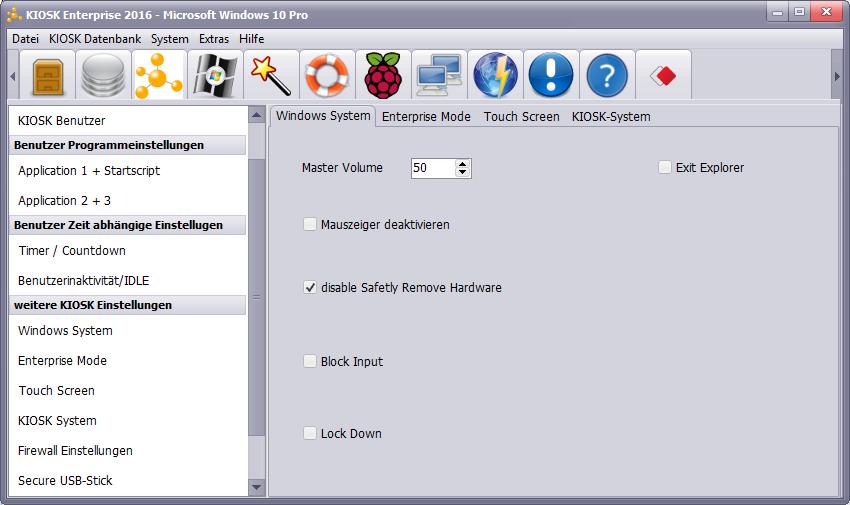
Task: Switch to the Windows System tab
Action: [x=323, y=116]
